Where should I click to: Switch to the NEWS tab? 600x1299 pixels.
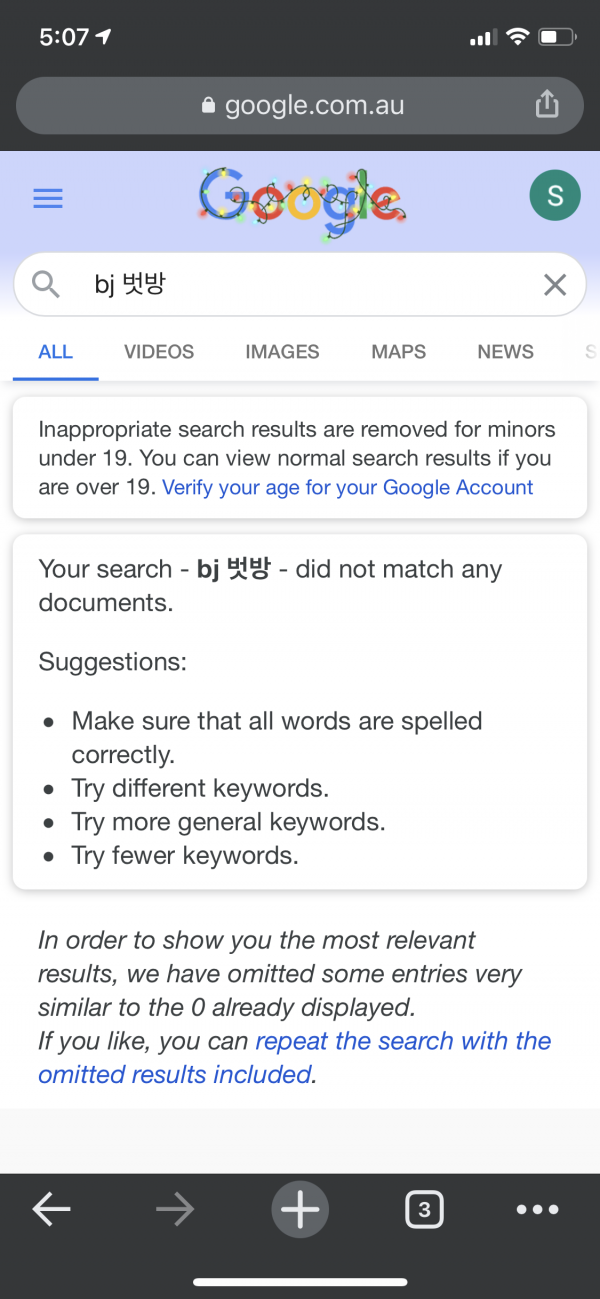coord(505,351)
